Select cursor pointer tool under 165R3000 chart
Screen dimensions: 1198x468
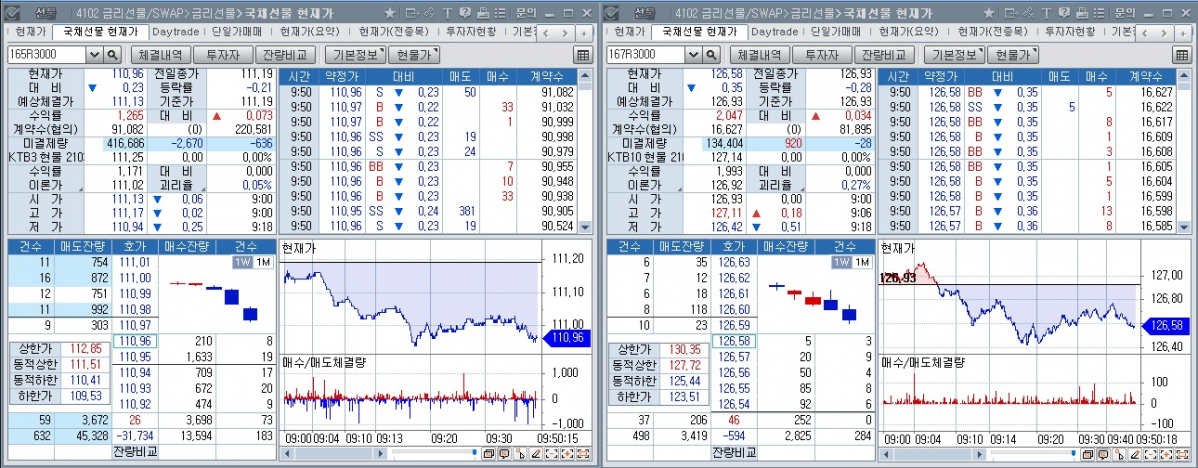pos(520,453)
